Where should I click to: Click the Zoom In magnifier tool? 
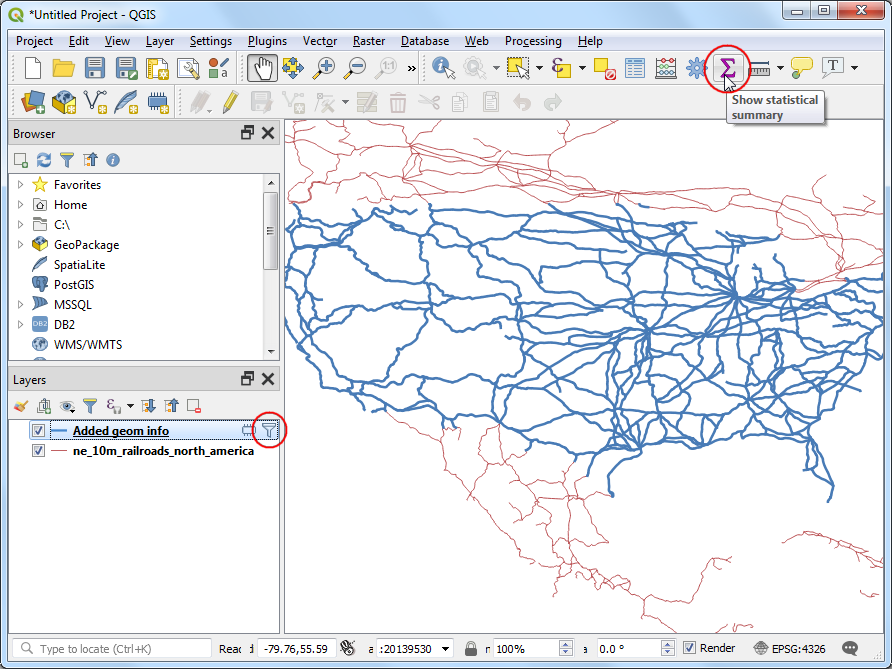pyautogui.click(x=323, y=68)
